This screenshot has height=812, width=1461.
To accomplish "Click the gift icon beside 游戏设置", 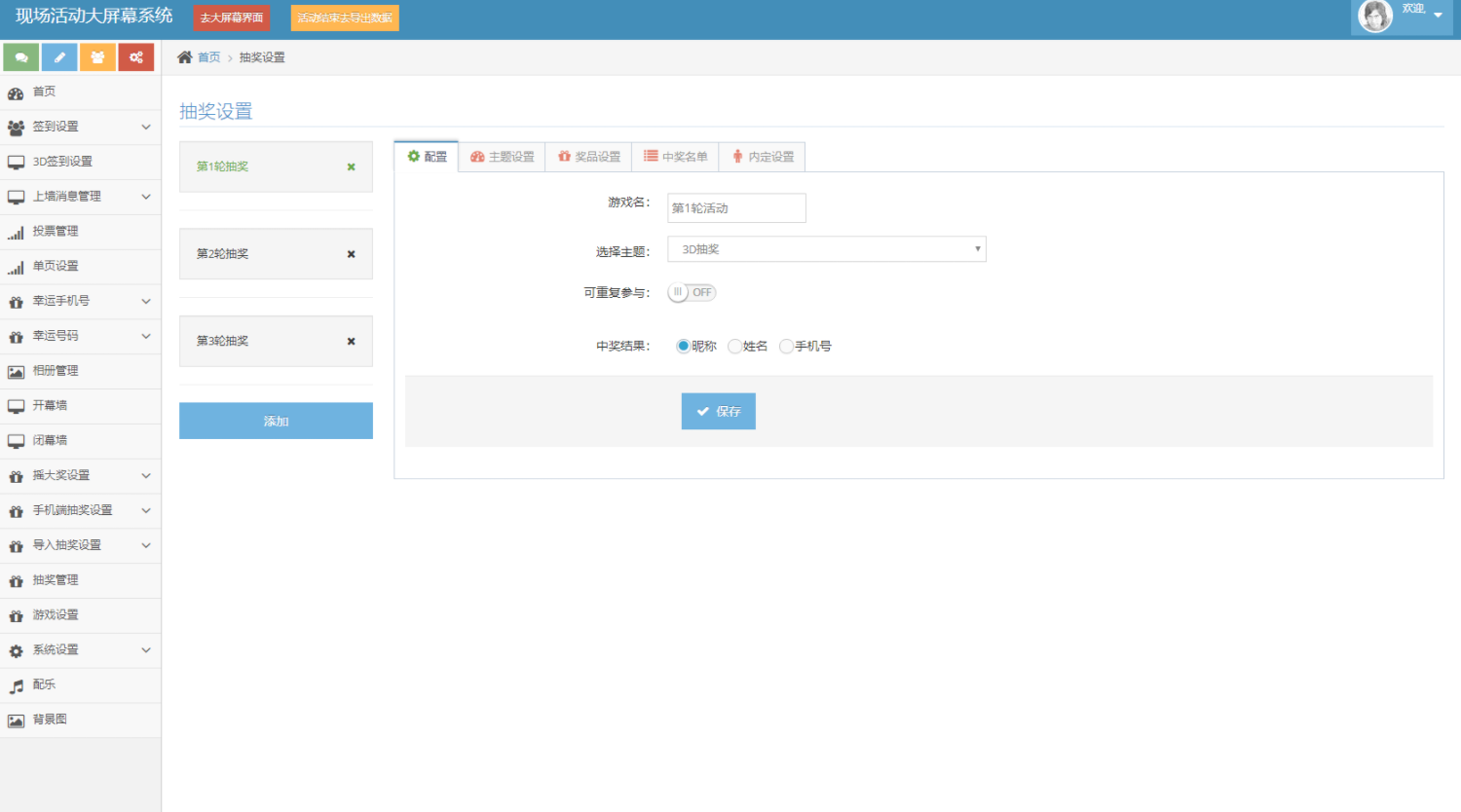I will pyautogui.click(x=16, y=616).
